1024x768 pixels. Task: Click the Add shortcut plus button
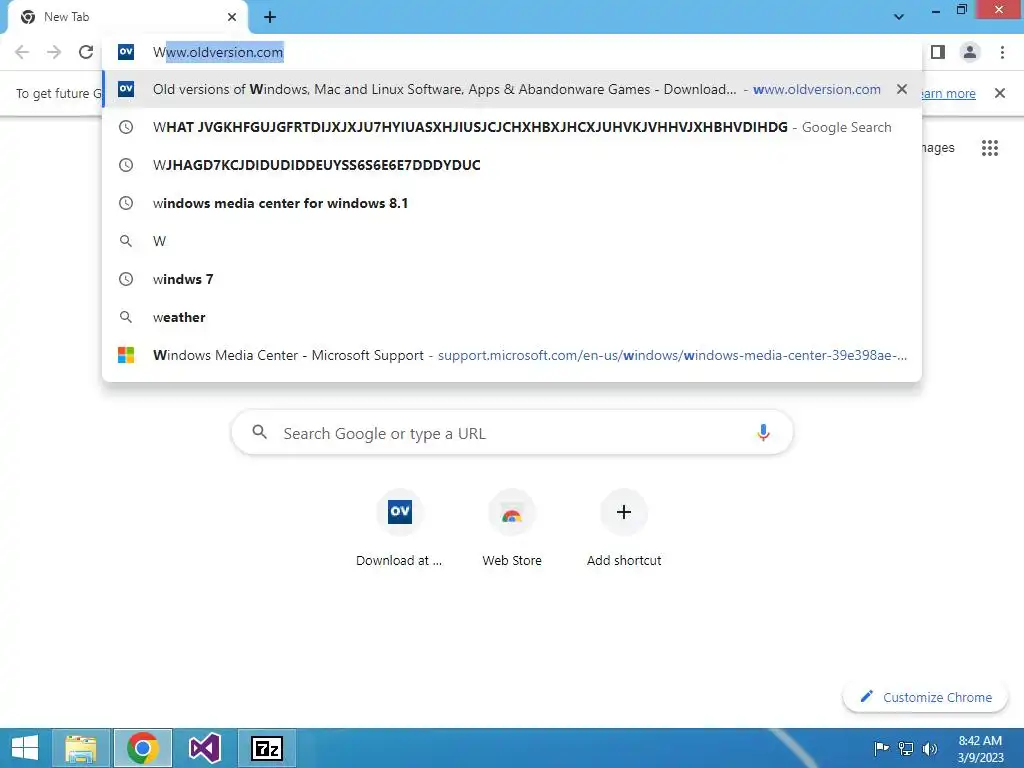[x=624, y=512]
